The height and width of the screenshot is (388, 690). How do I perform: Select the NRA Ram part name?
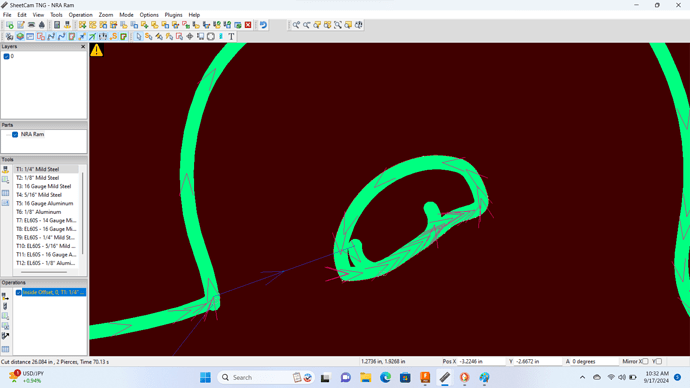[32, 135]
